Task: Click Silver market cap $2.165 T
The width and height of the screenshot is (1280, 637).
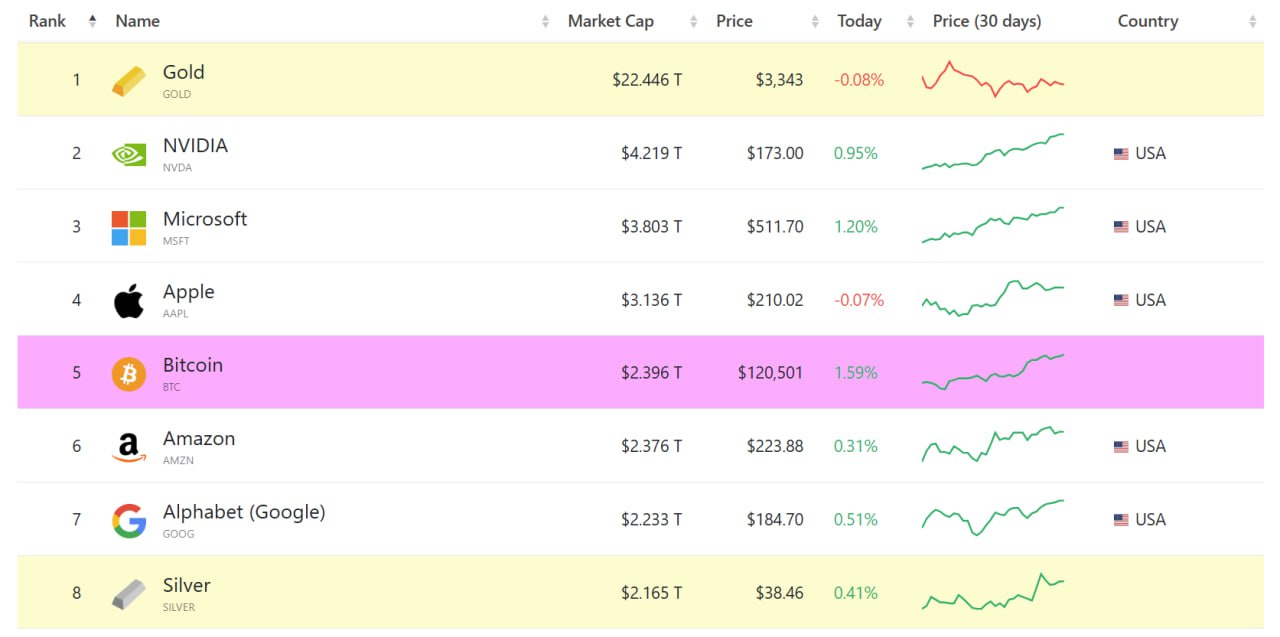Action: (x=651, y=594)
